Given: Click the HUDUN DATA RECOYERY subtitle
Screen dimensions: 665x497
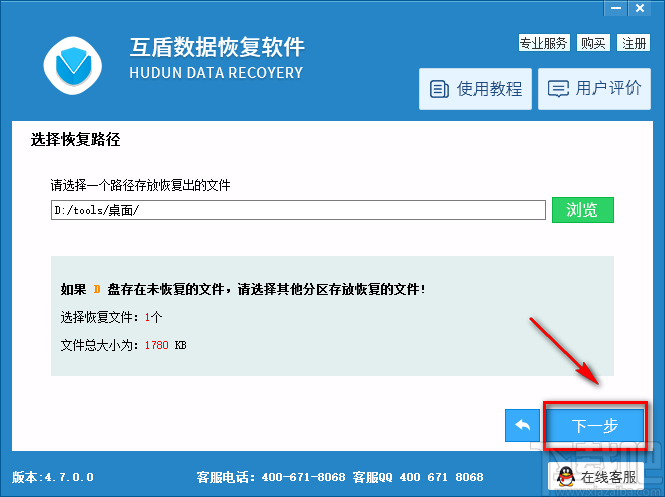Looking at the screenshot, I should click(216, 73).
